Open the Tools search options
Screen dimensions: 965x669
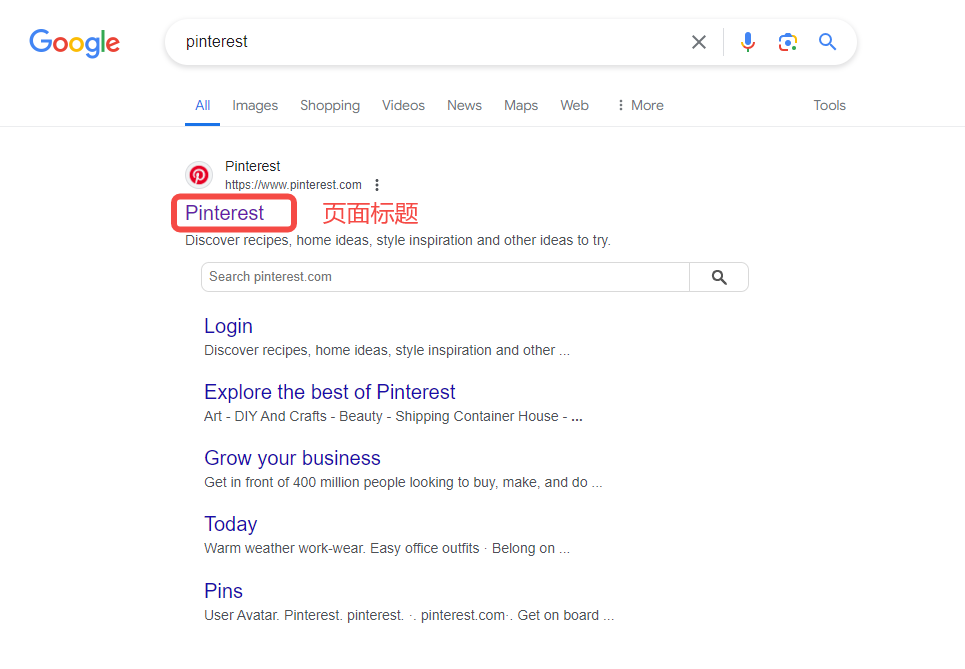[829, 105]
